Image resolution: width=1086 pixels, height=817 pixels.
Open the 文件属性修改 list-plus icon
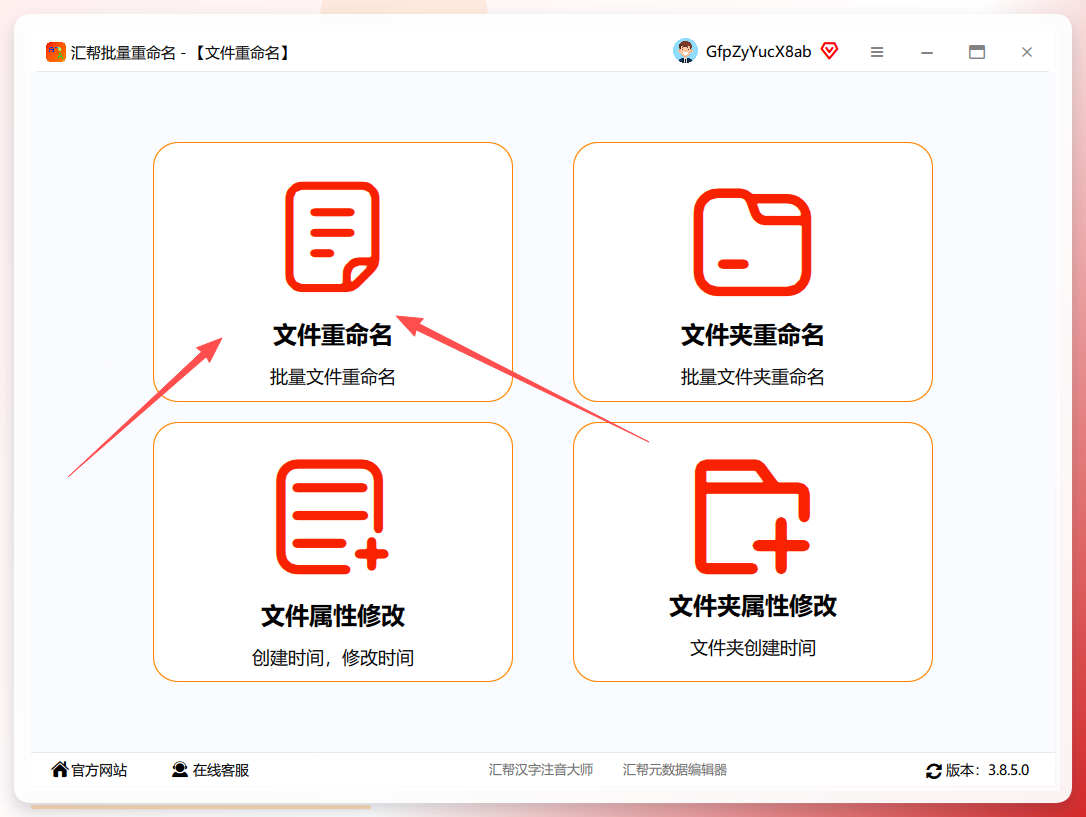[x=332, y=517]
